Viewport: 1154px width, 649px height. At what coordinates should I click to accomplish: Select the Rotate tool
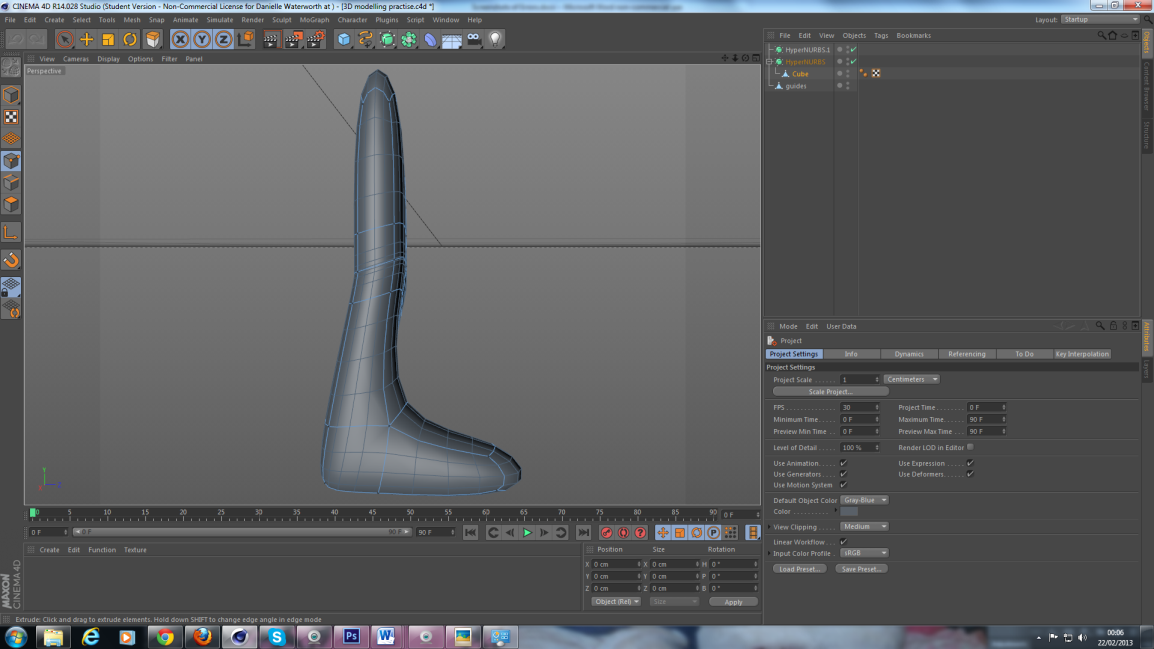130,38
